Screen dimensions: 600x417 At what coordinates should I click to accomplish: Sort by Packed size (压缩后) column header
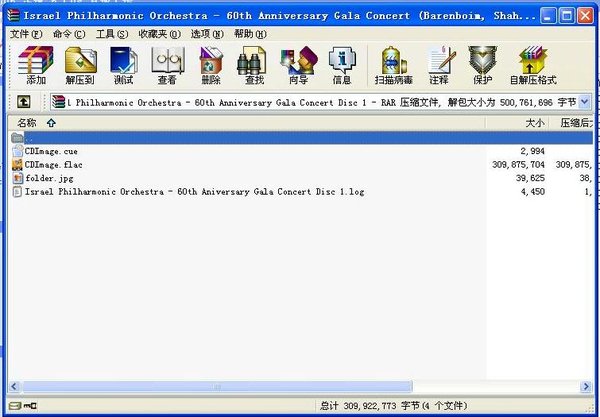(571, 123)
